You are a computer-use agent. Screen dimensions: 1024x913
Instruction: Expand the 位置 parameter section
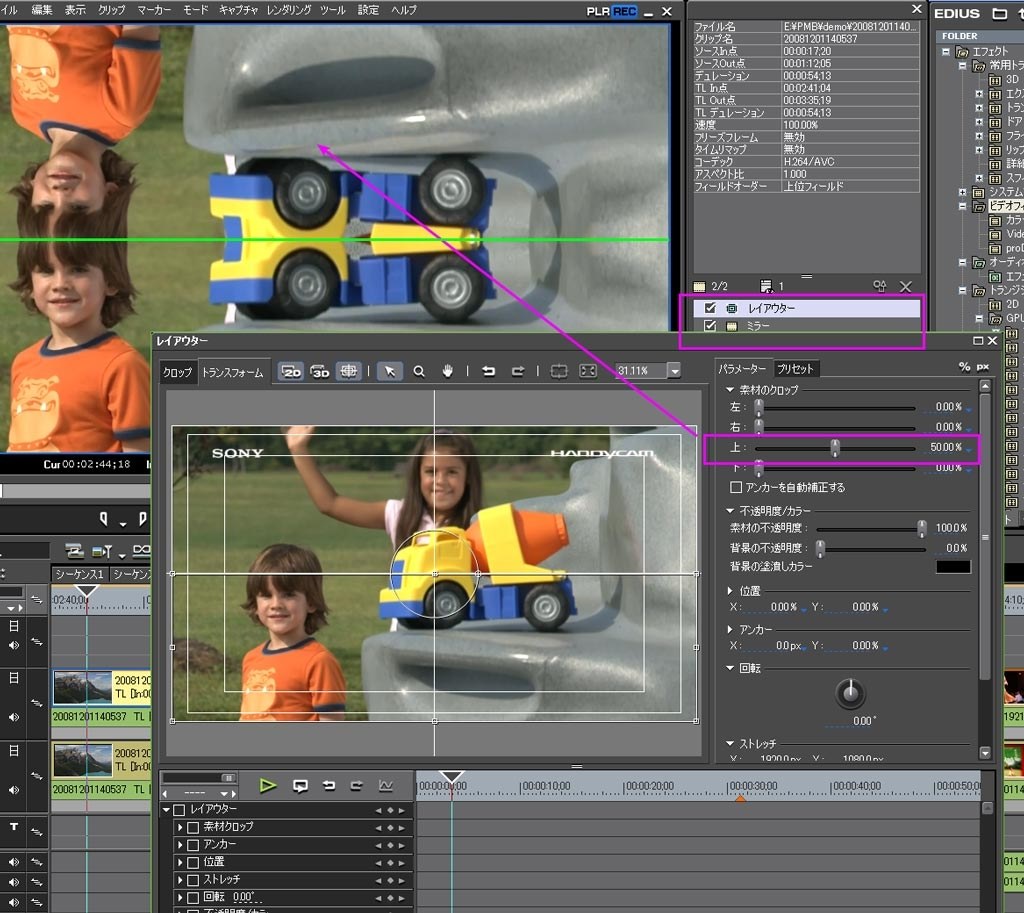(731, 591)
